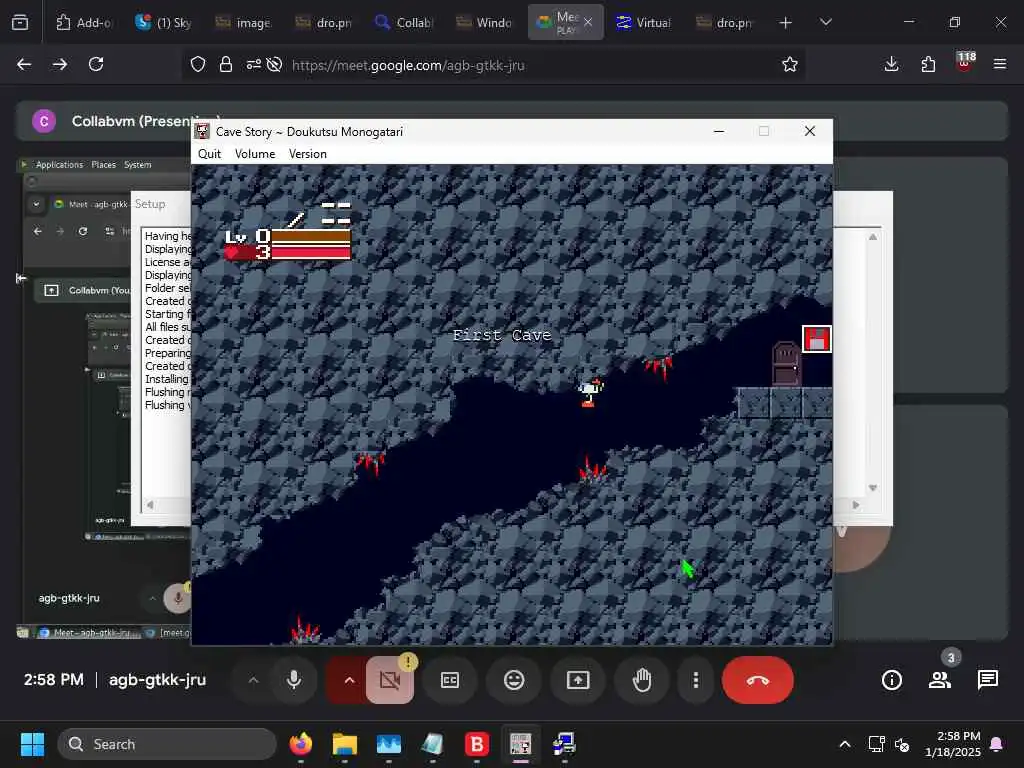Open the site permissions icon in address bar
Image resolution: width=1024 pixels, height=768 pixels.
point(253,64)
